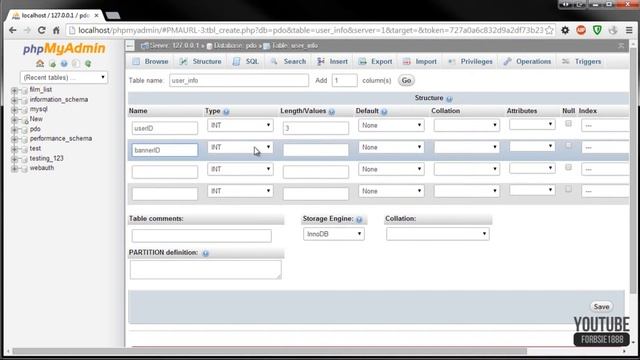Expand the film_list database tree
This screenshot has width=640, height=360.
[x=14, y=90]
